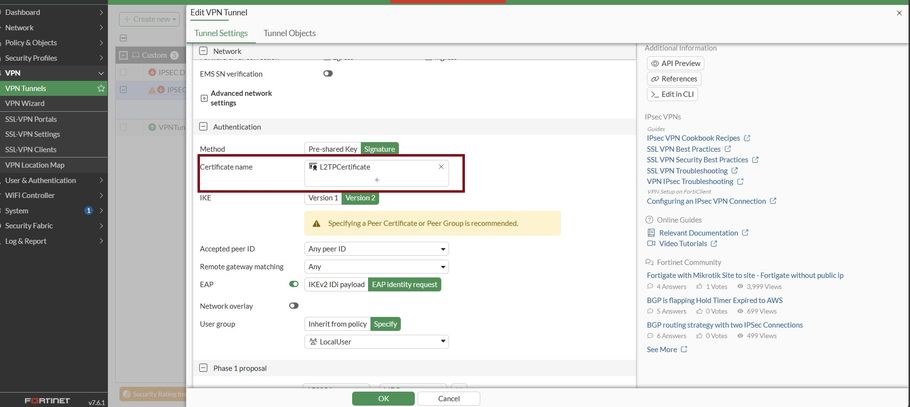Choose IKE Version 2
Screen dimensions: 910x407
pyautogui.click(x=360, y=198)
